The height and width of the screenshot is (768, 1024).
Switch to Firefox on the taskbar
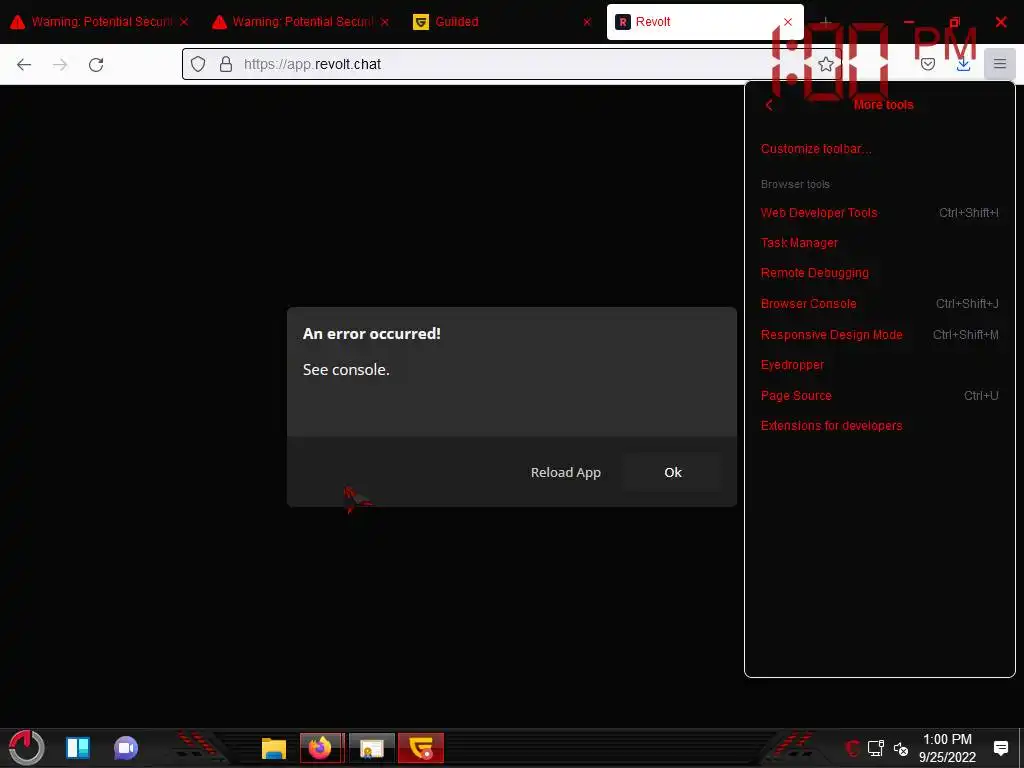pyautogui.click(x=321, y=748)
